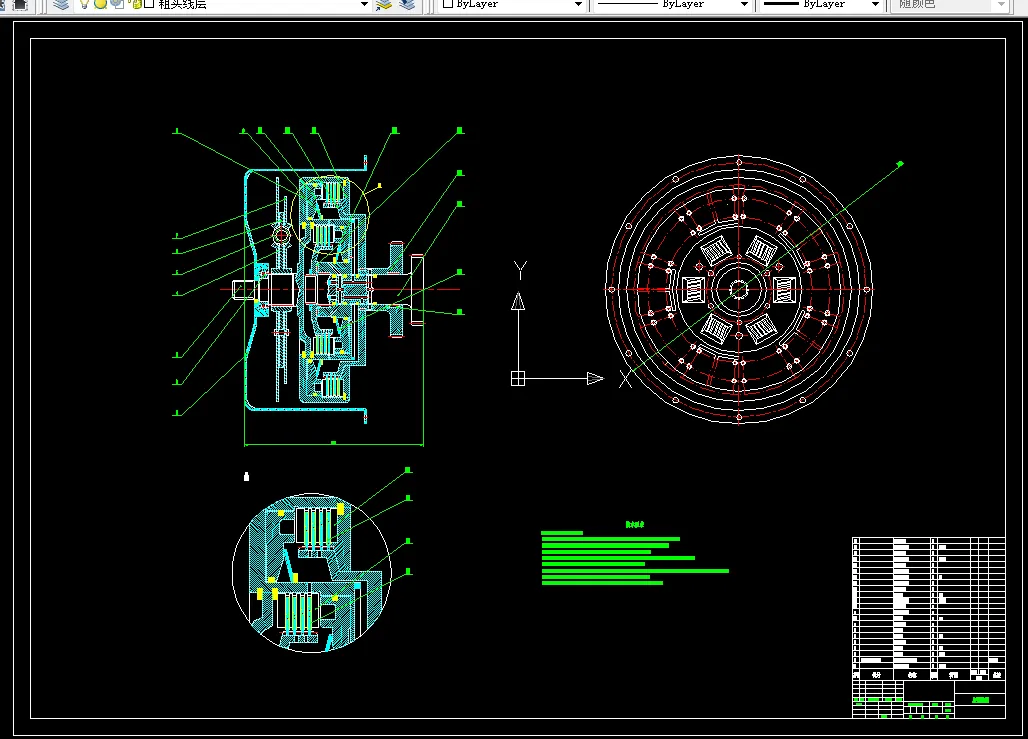Image resolution: width=1028 pixels, height=739 pixels.
Task: Toggle the layer lock padlock icon
Action: click(133, 4)
